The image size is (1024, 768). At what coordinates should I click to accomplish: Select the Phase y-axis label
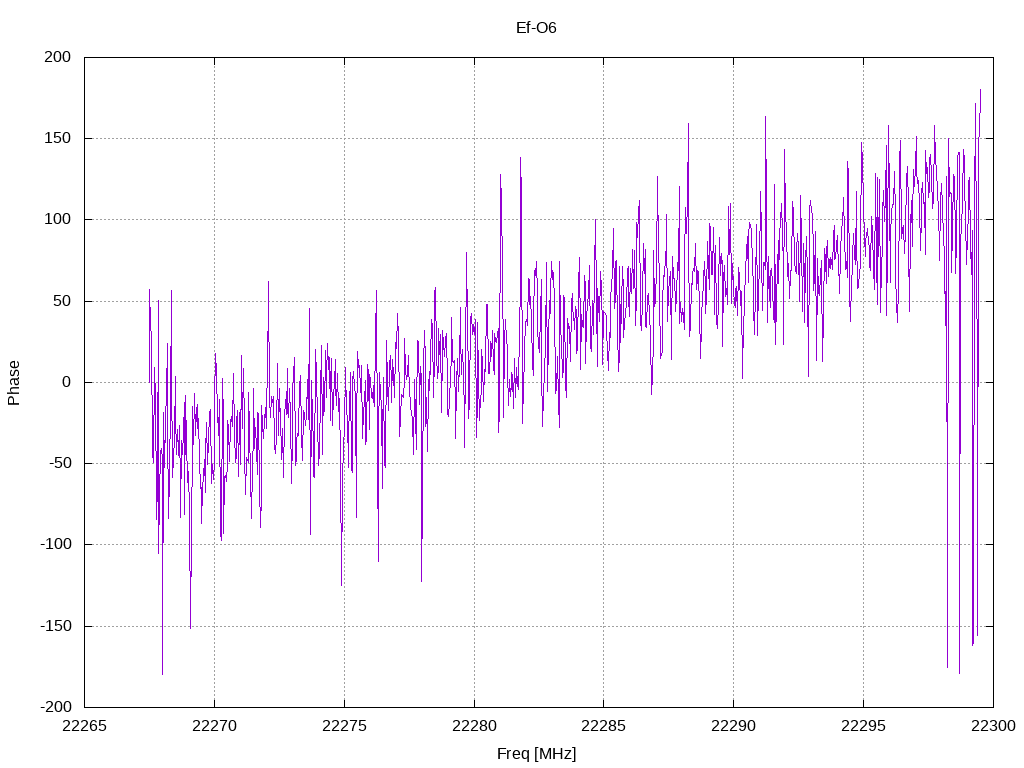pos(14,383)
